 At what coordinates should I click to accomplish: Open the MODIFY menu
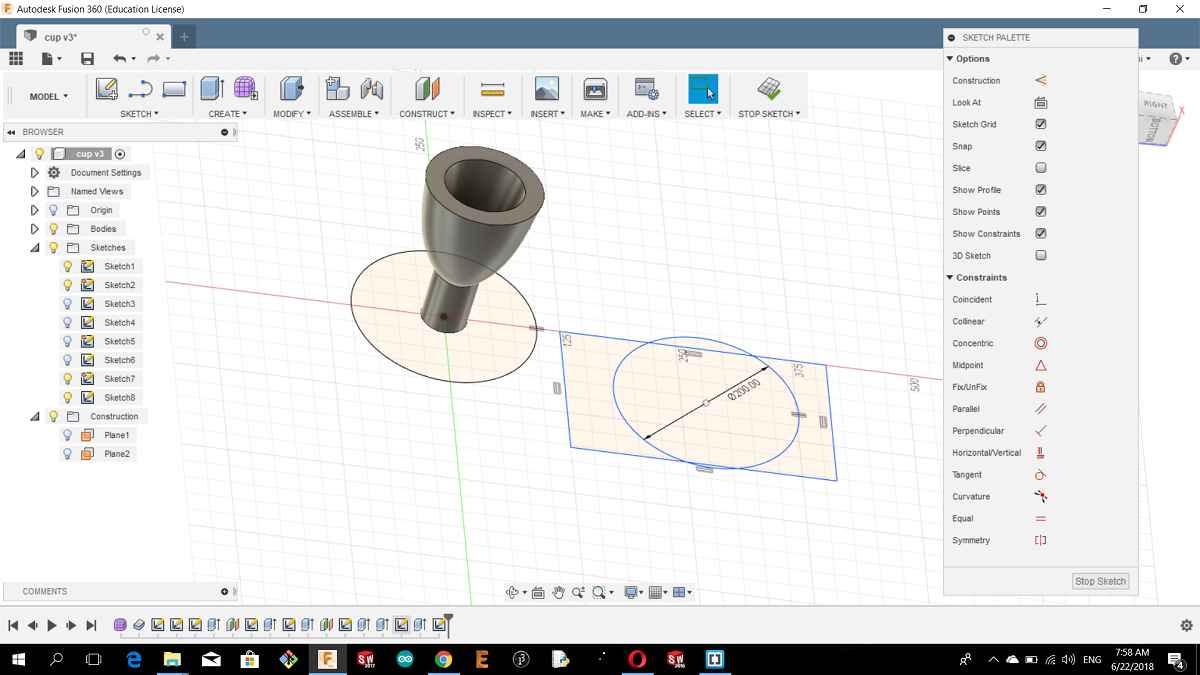pyautogui.click(x=292, y=114)
